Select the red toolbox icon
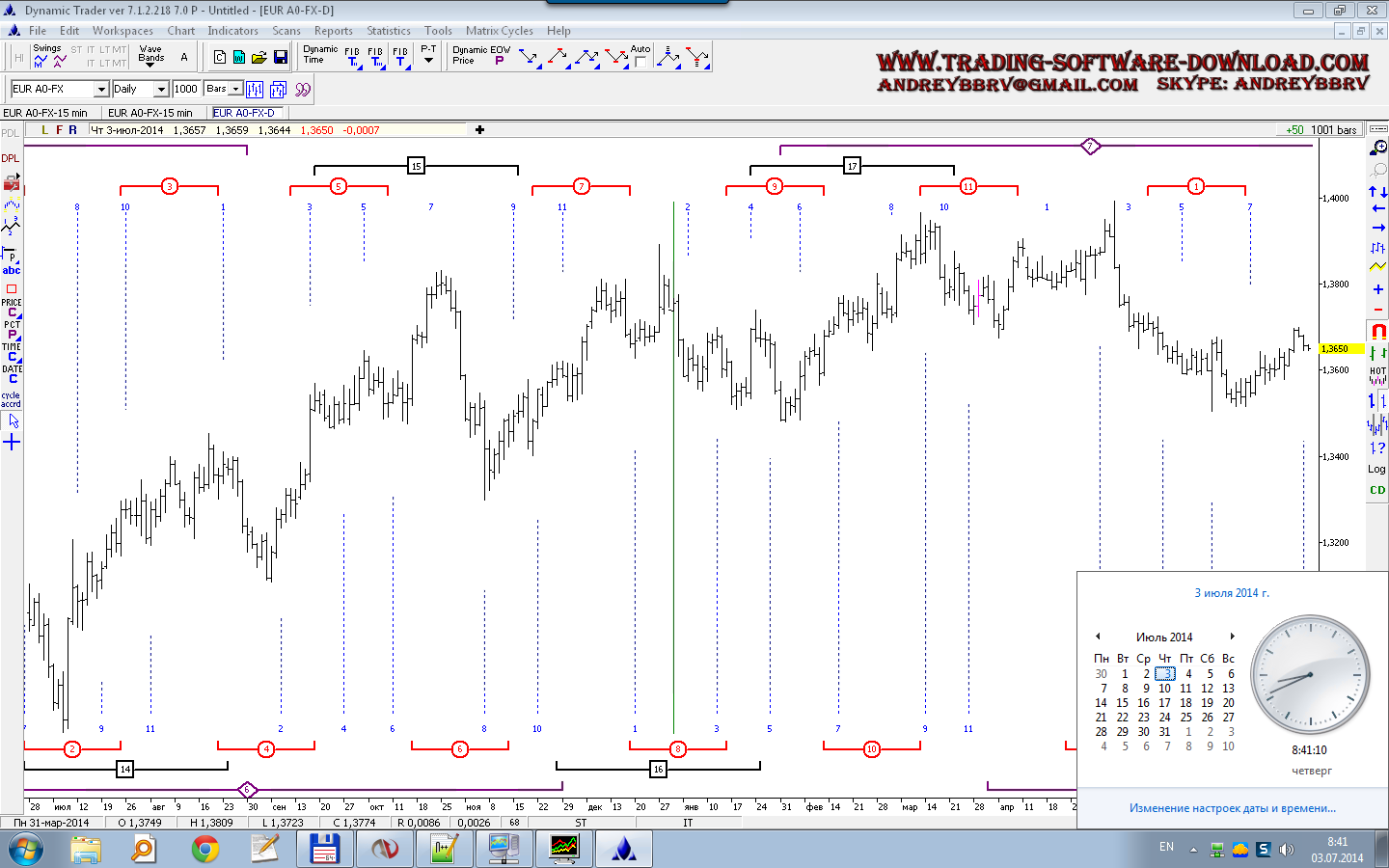 tap(12, 182)
